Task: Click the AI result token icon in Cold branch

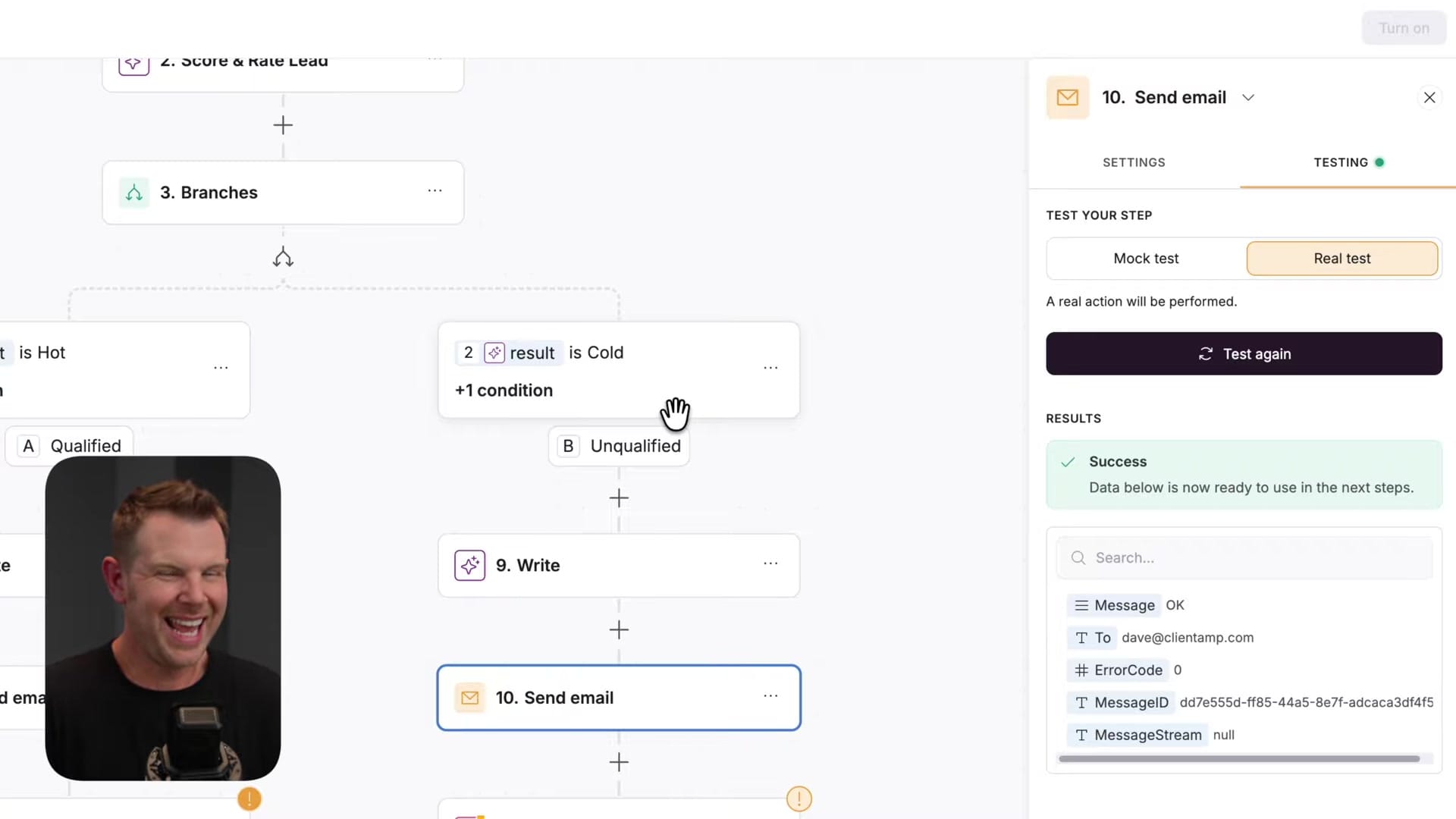Action: pos(494,353)
